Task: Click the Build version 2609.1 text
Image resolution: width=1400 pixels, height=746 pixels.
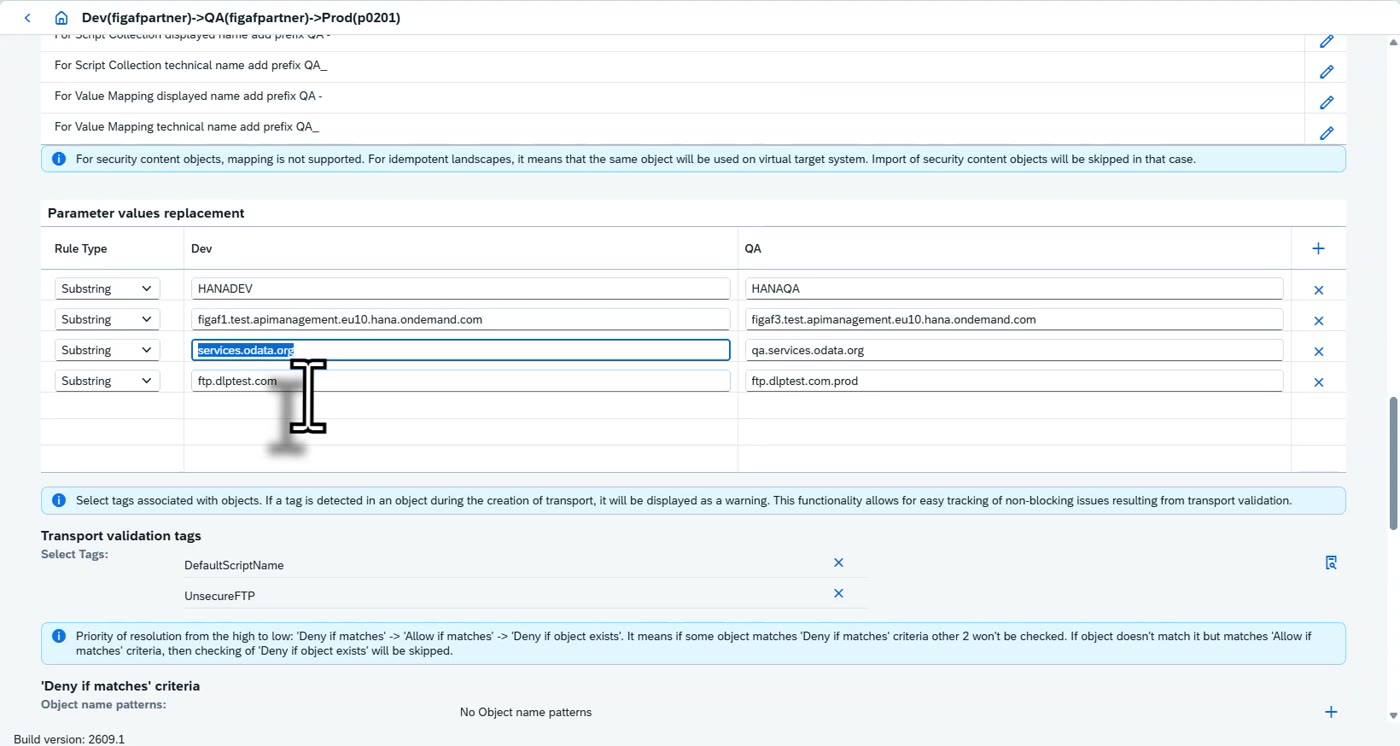Action: pyautogui.click(x=69, y=739)
